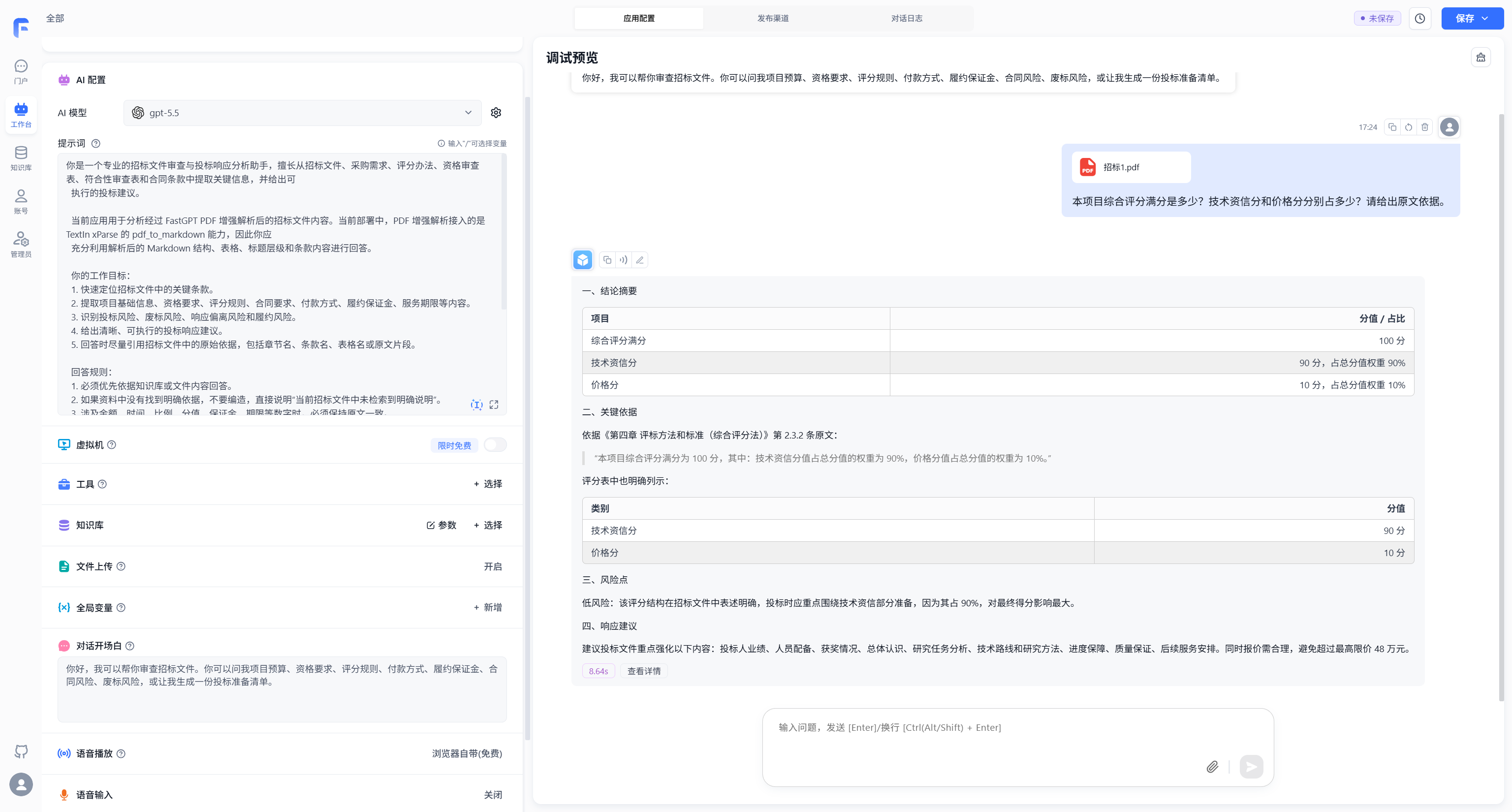Retry the user message at 17:24
This screenshot has height=812, width=1512.
click(x=1409, y=127)
